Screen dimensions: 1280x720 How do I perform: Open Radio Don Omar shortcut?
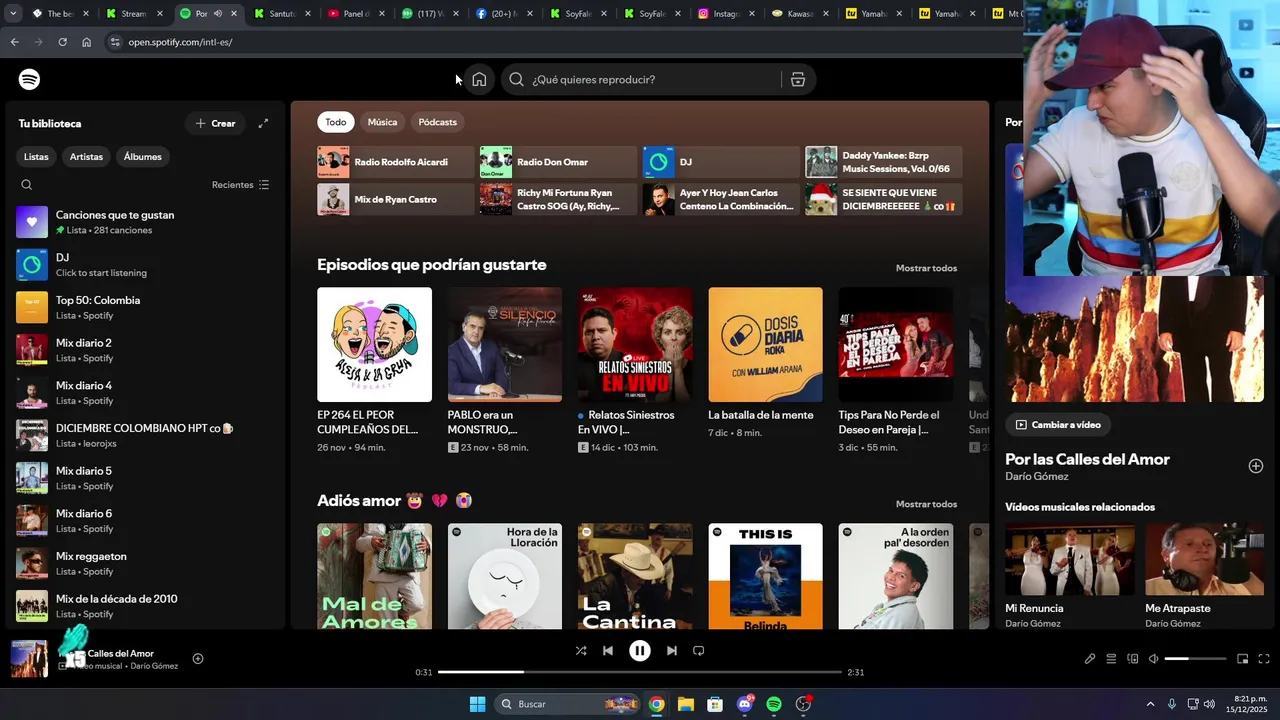(558, 162)
